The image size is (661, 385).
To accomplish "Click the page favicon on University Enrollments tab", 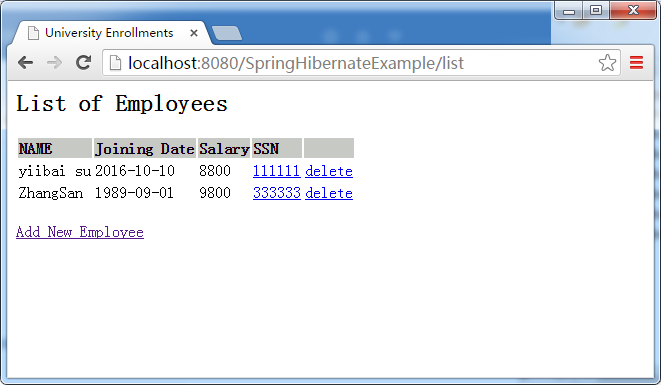I will point(33,33).
